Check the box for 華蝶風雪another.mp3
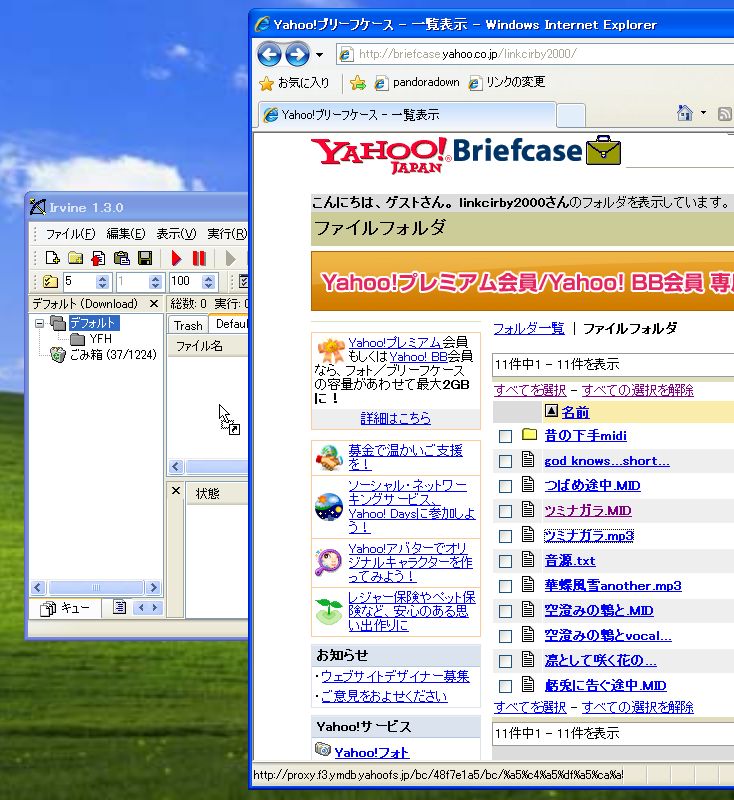Viewport: 734px width, 800px height. 505,586
